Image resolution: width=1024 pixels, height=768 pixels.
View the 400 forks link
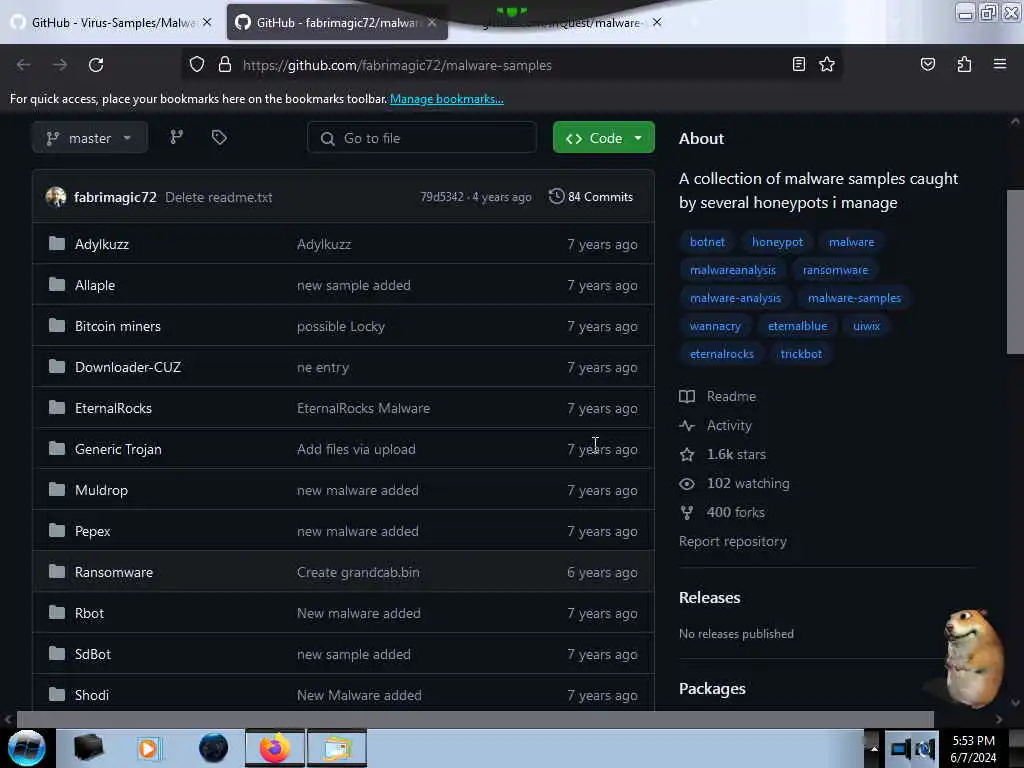(x=722, y=513)
